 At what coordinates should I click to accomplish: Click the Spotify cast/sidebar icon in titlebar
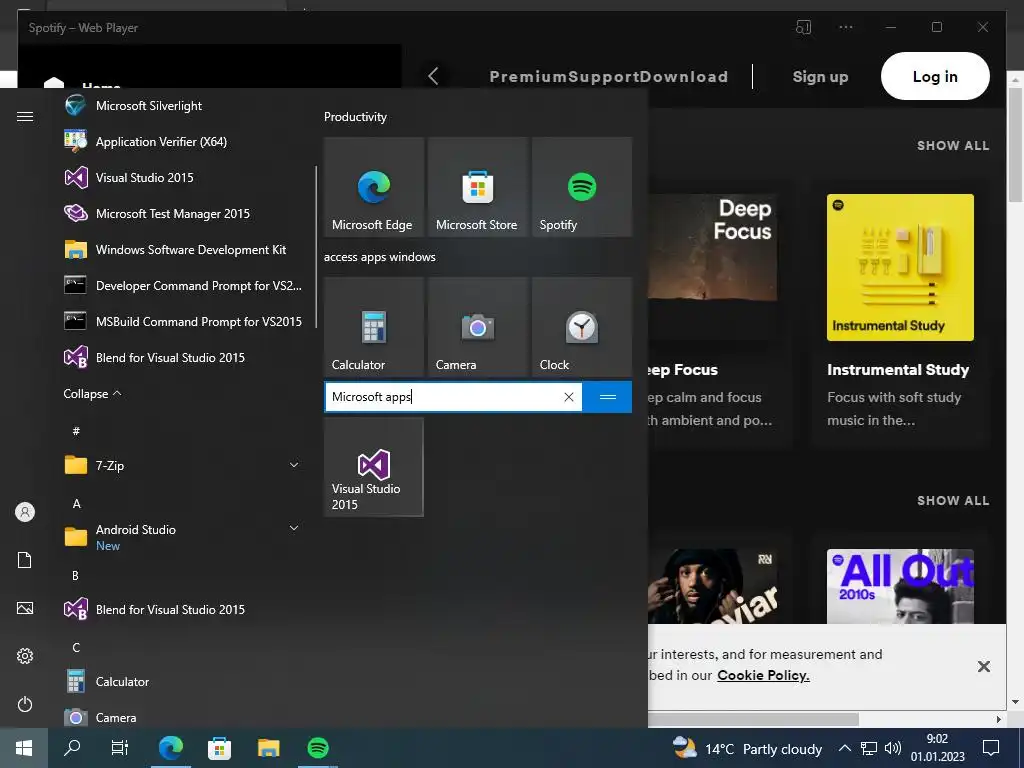tap(803, 27)
